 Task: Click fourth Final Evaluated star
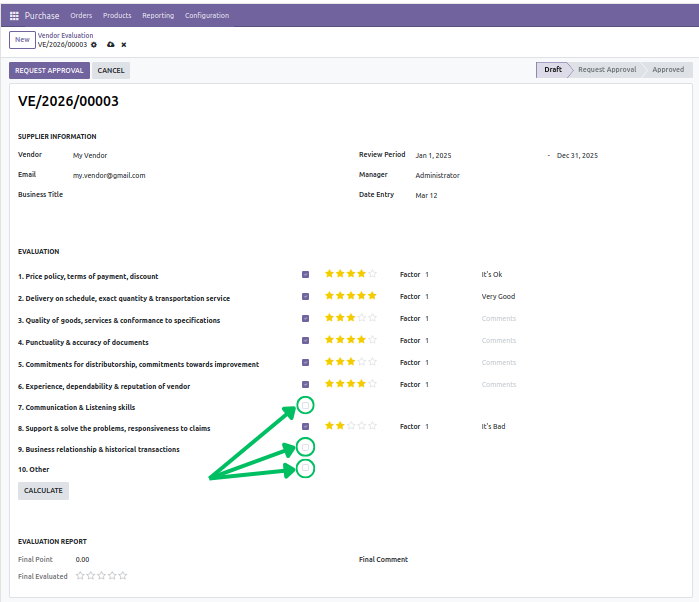(112, 576)
